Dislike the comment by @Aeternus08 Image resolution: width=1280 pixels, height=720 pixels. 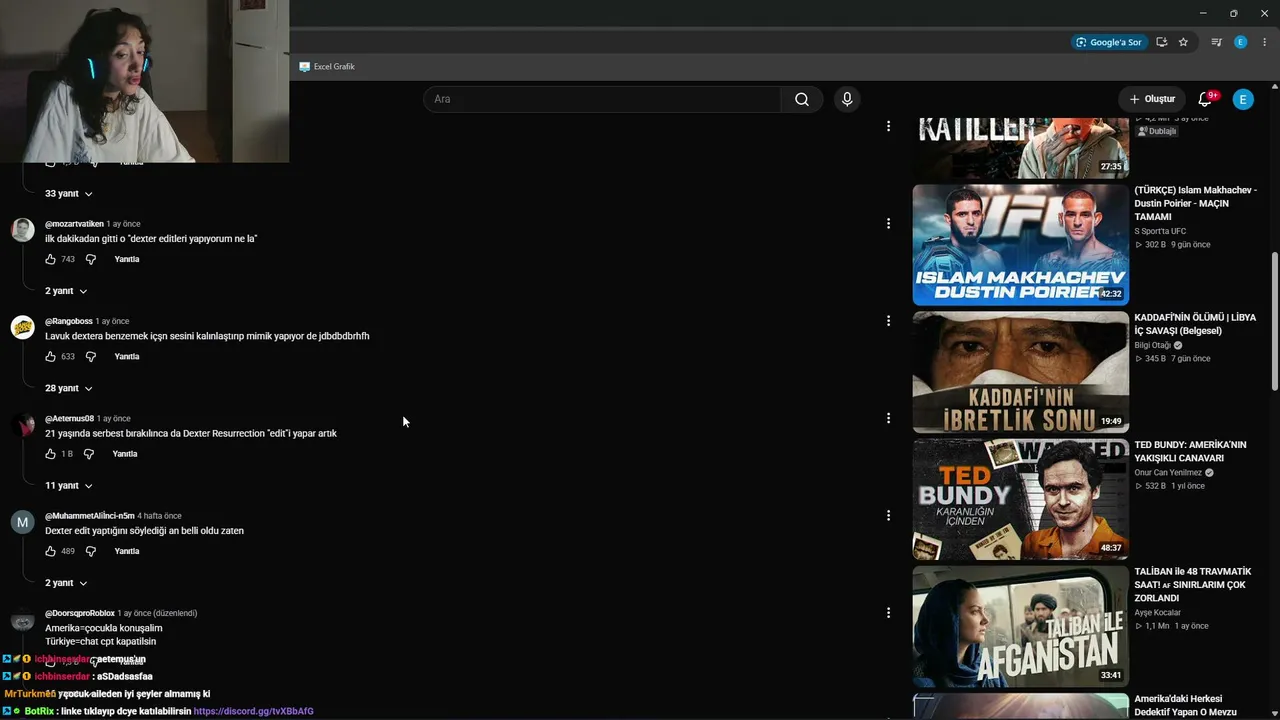[x=88, y=454]
